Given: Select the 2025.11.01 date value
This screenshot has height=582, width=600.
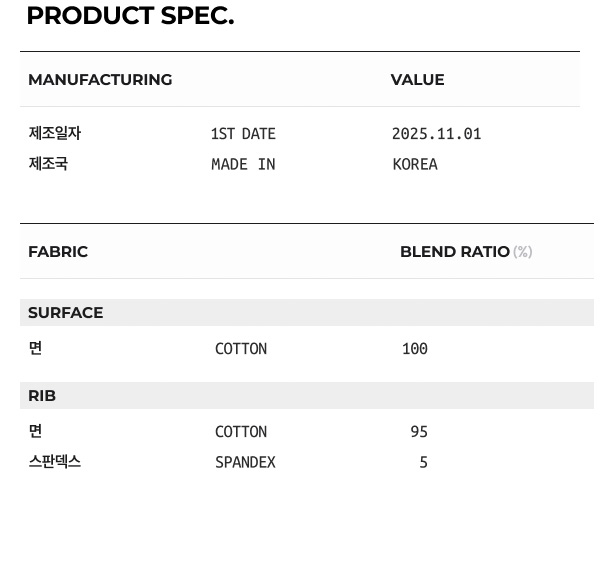Looking at the screenshot, I should (x=436, y=134).
